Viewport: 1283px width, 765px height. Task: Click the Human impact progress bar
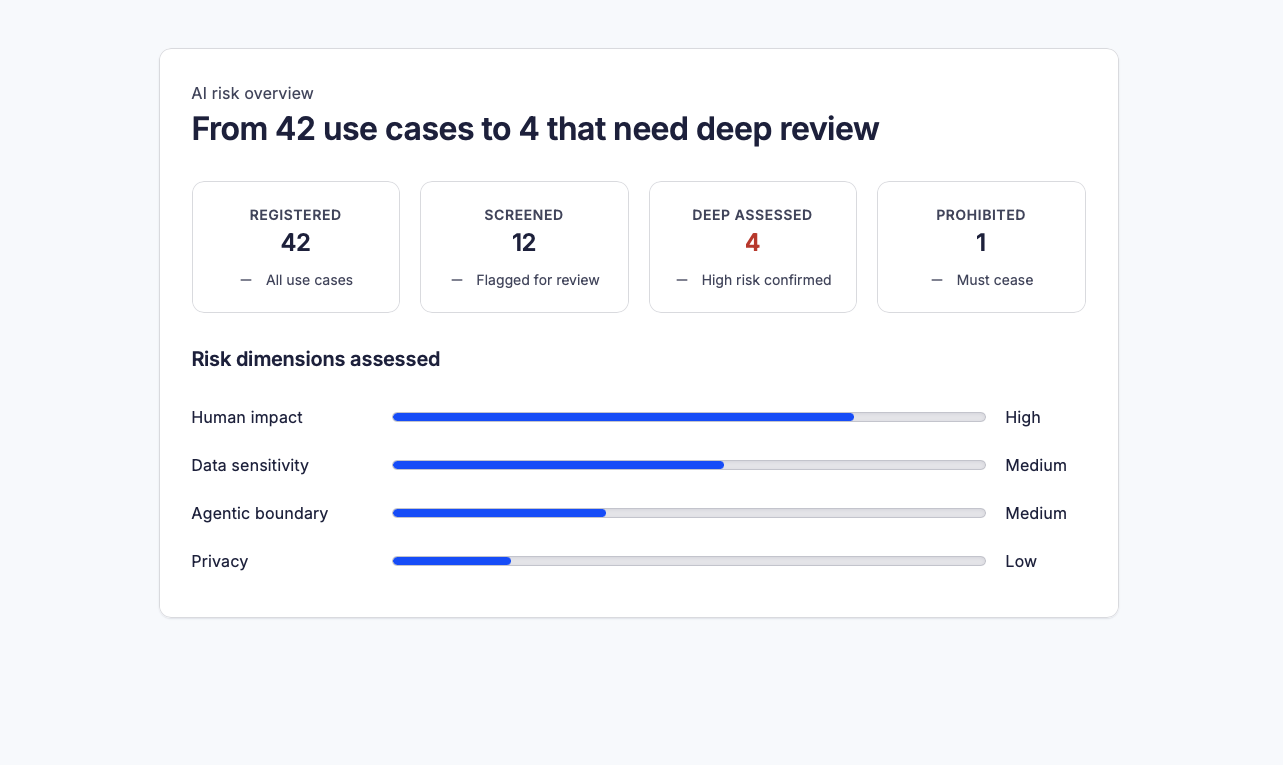click(689, 417)
